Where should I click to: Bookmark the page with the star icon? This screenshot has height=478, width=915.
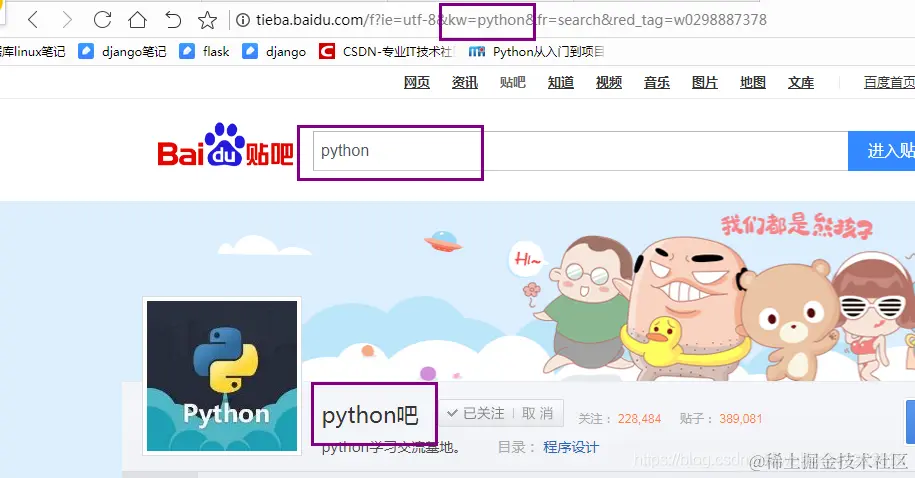point(207,20)
